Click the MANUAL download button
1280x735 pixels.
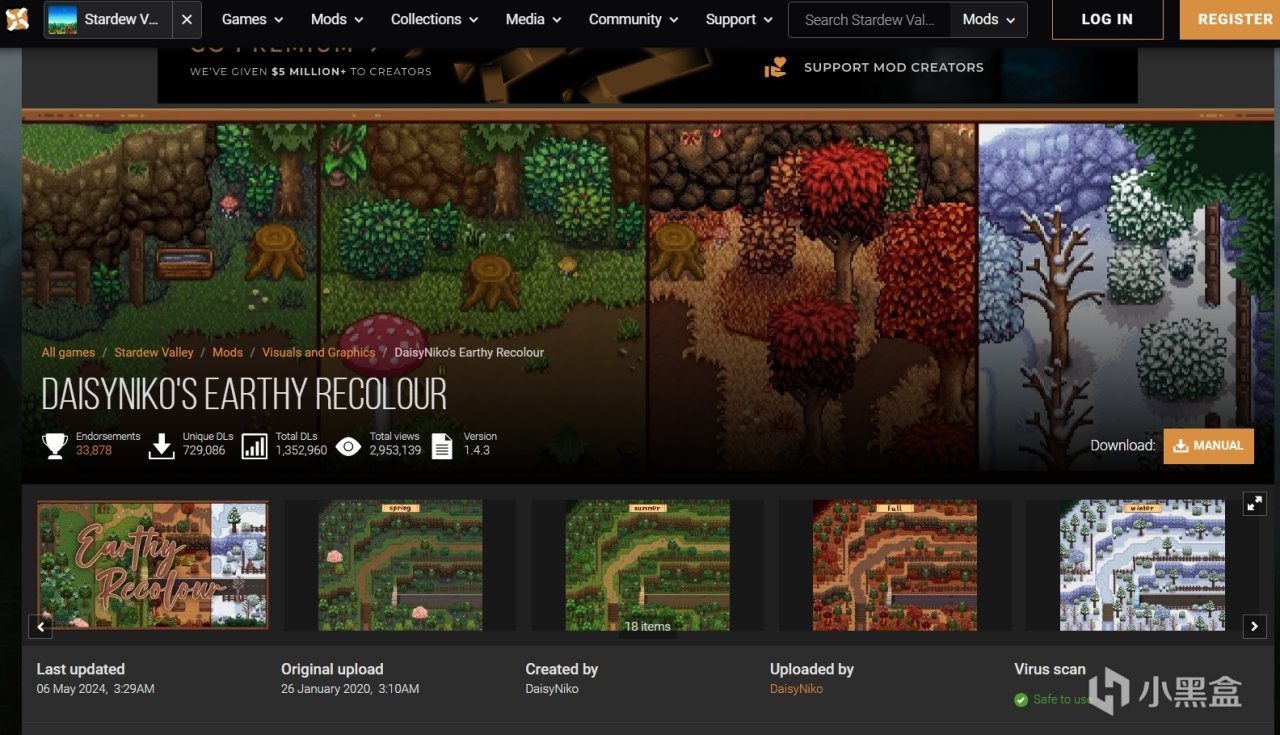[1208, 446]
